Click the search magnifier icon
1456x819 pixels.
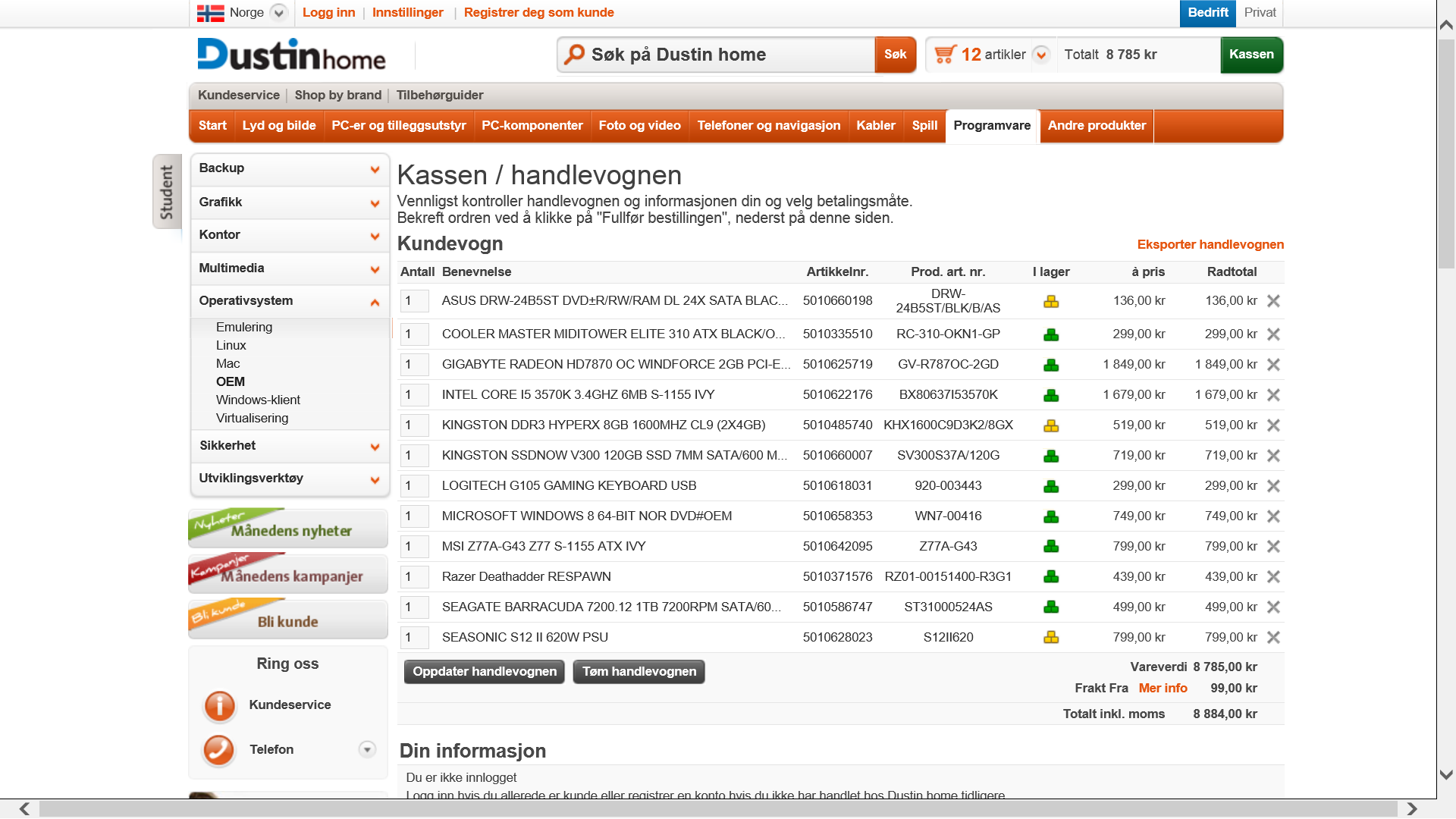tap(575, 54)
